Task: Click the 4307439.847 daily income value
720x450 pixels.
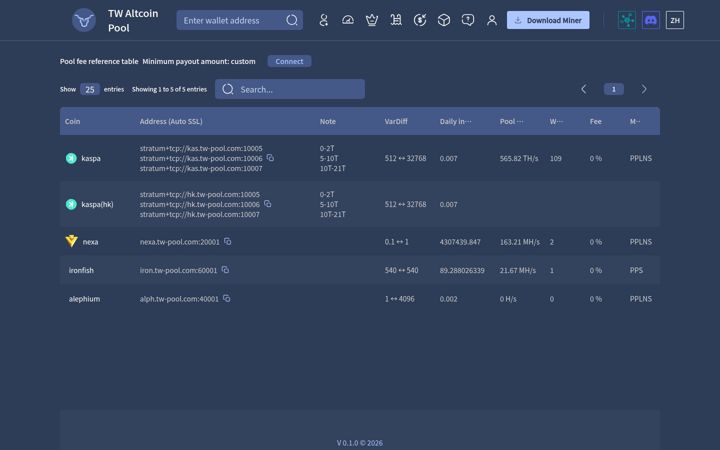Action: point(460,242)
